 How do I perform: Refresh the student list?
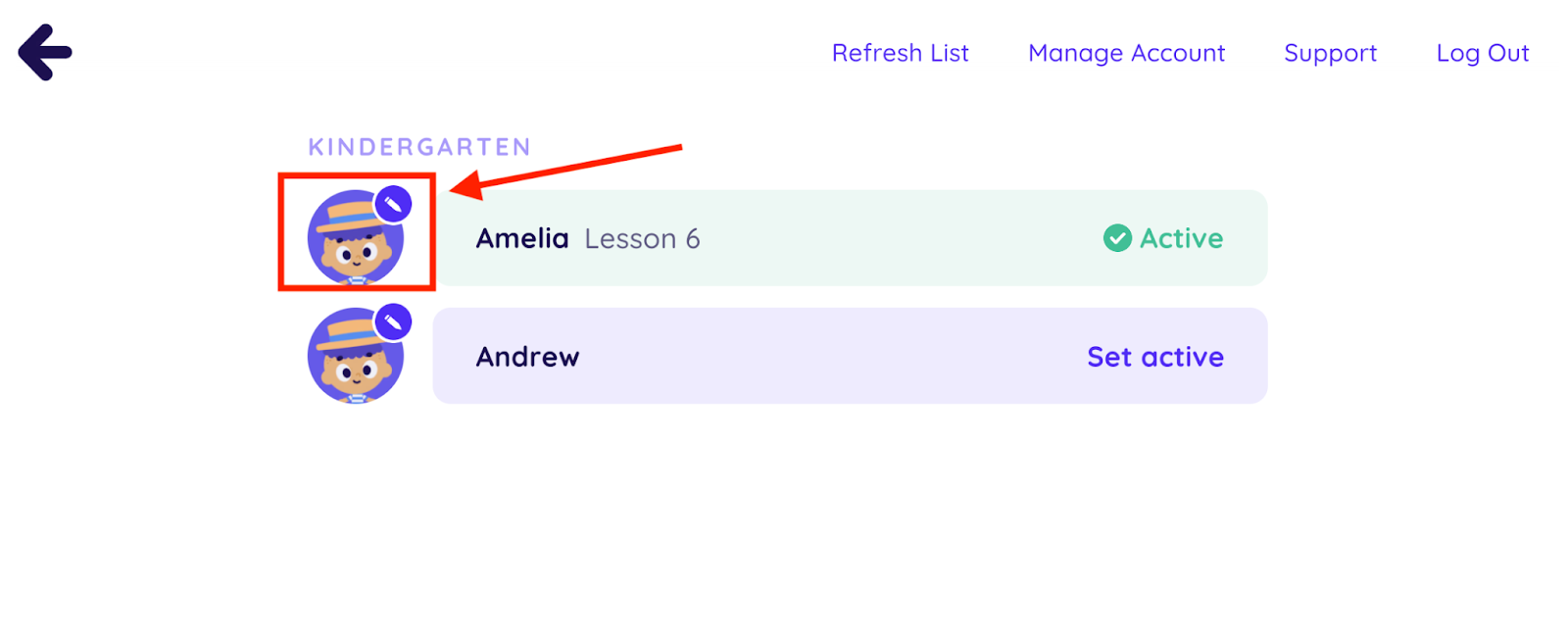[x=900, y=53]
